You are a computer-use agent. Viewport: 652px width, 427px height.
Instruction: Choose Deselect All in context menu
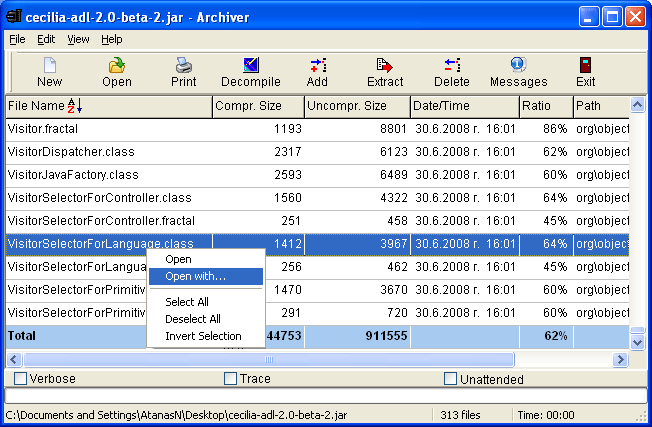[x=206, y=319]
